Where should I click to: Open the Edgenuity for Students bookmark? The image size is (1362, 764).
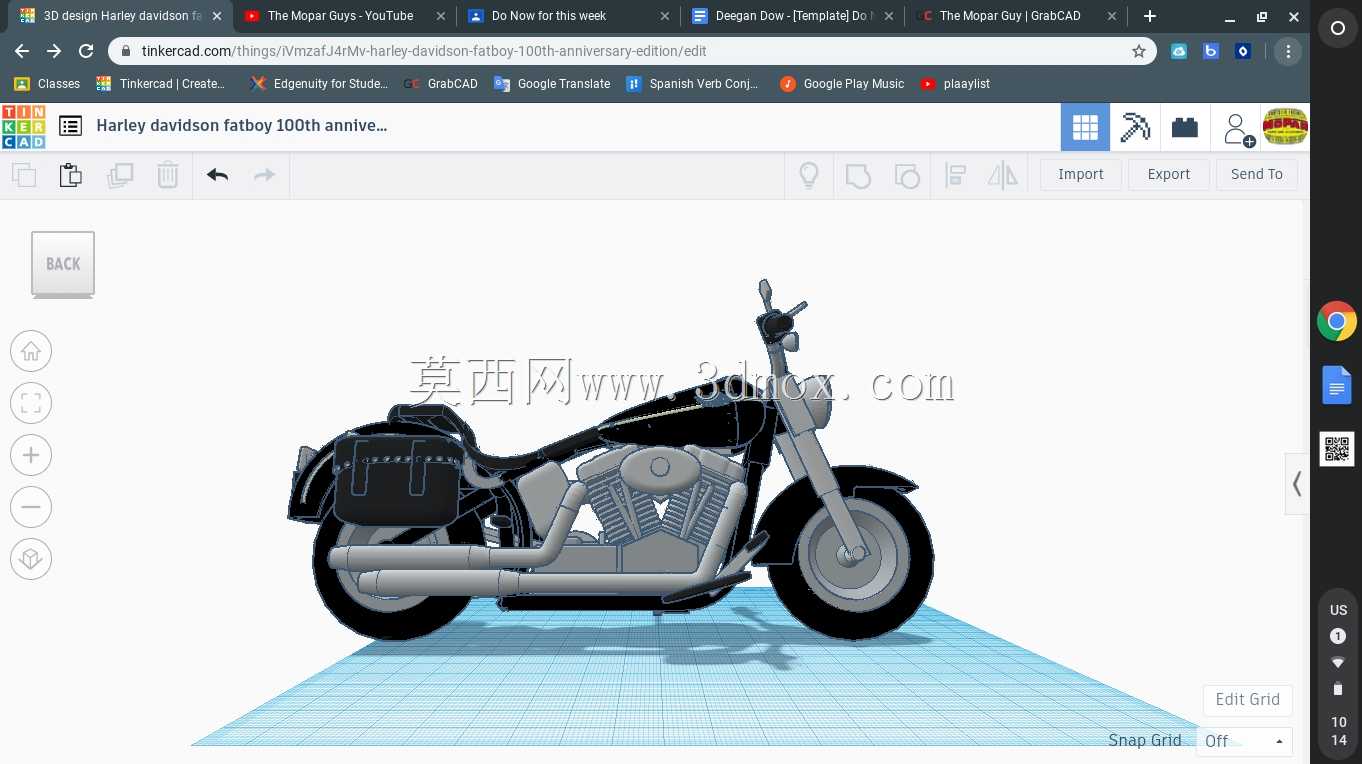pos(319,84)
